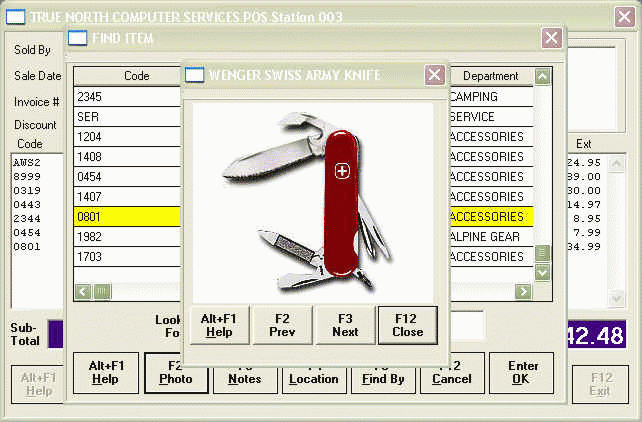Show next photo with F3 Next
Screen dimensions: 642x422
coord(345,325)
